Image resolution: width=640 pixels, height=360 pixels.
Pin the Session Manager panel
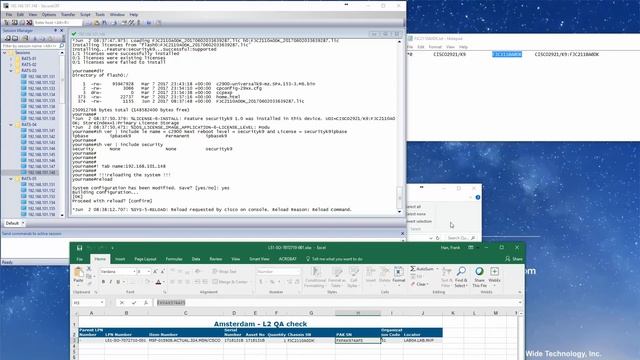click(56, 31)
